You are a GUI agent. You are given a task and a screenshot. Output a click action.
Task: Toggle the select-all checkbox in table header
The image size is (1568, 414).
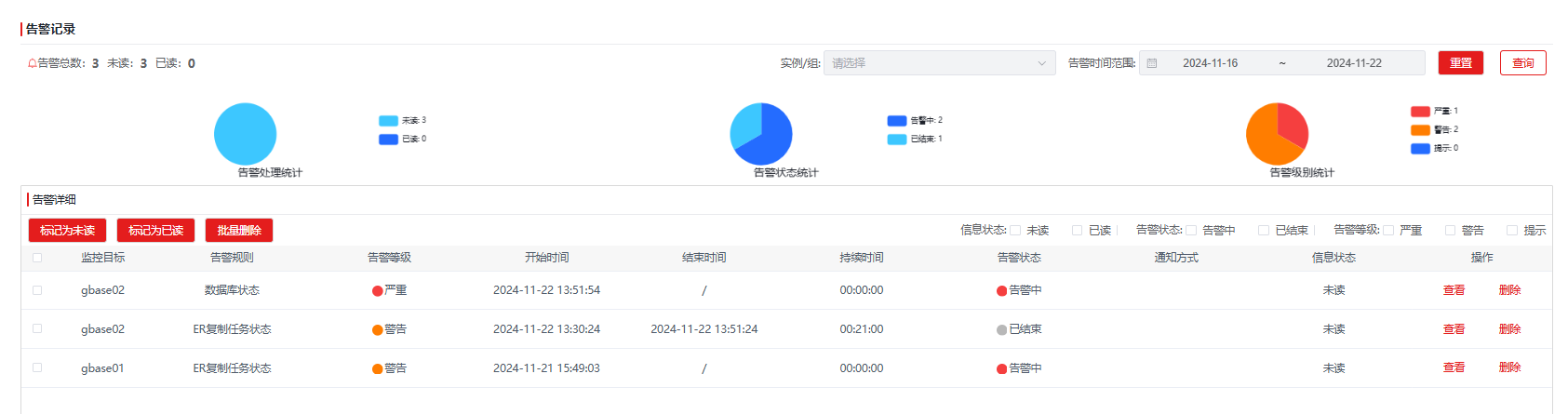[37, 258]
